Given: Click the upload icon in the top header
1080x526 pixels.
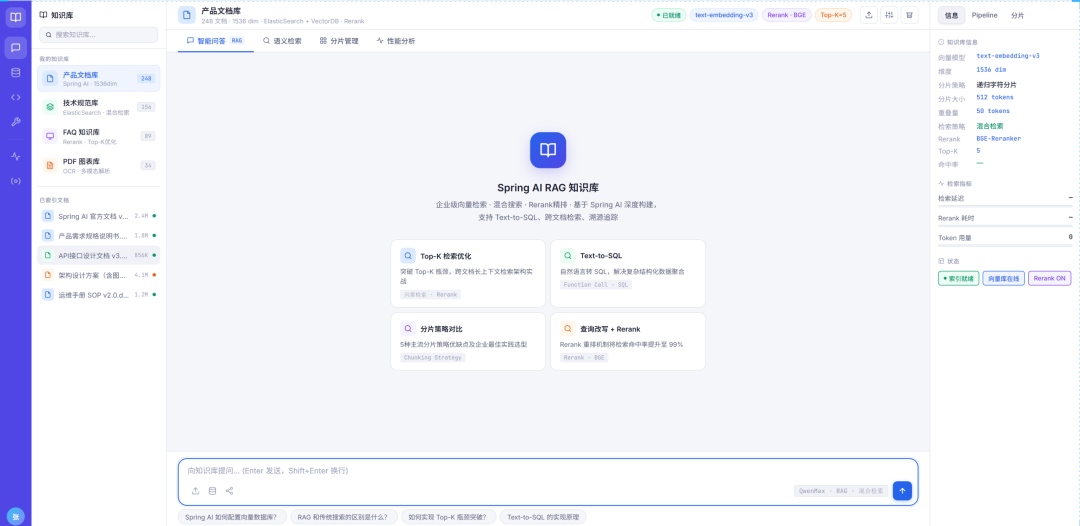Looking at the screenshot, I should click(869, 15).
